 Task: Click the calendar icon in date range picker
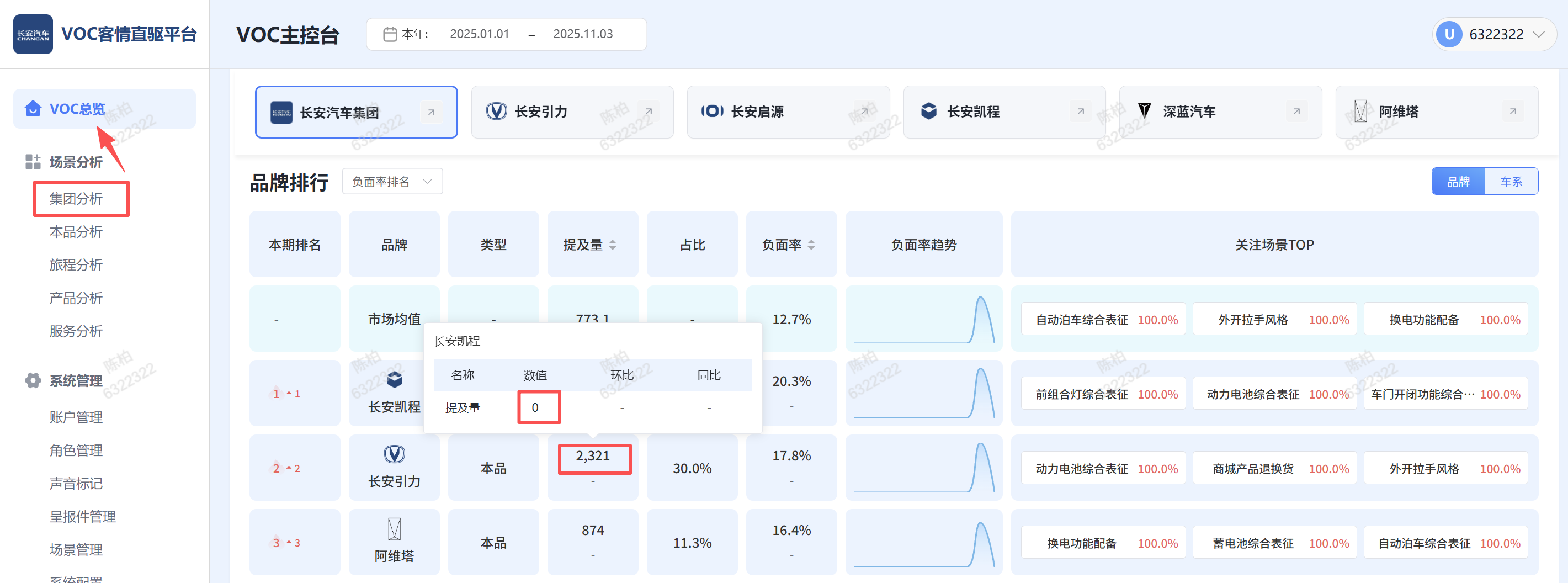pyautogui.click(x=390, y=34)
